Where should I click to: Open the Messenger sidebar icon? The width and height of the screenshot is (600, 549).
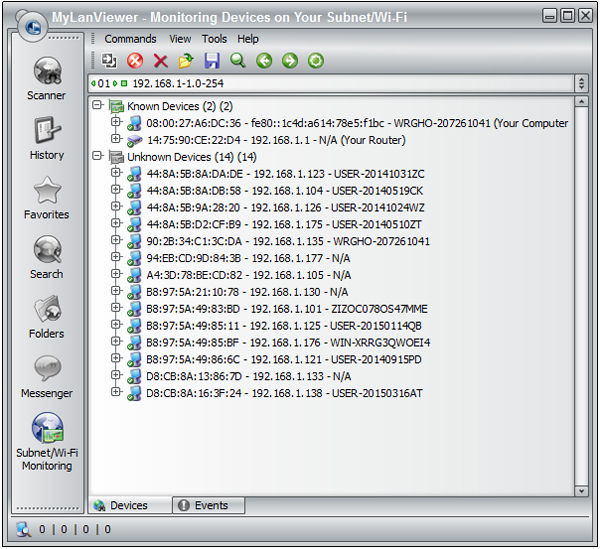[x=47, y=368]
